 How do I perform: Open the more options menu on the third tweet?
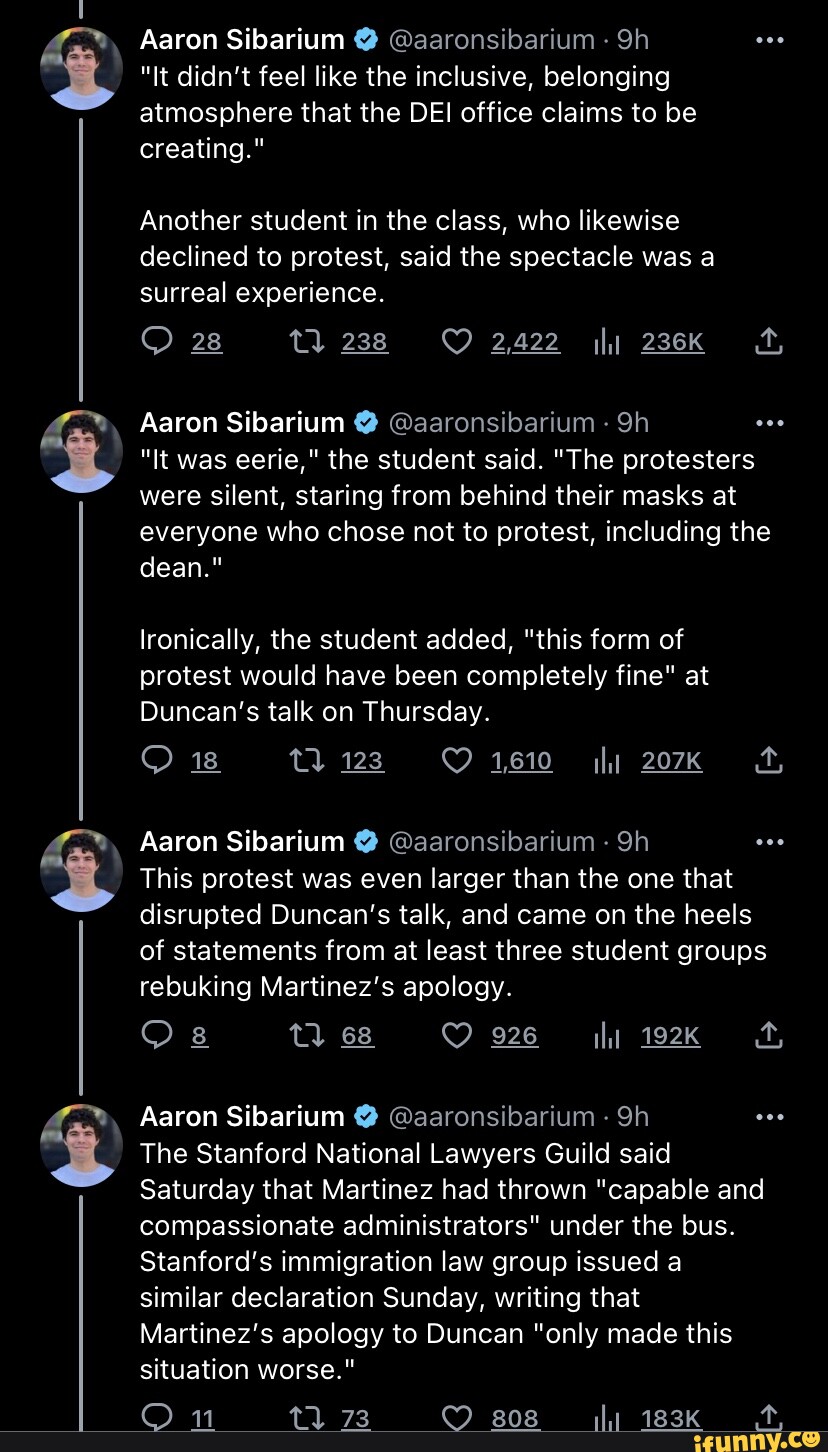[x=769, y=841]
